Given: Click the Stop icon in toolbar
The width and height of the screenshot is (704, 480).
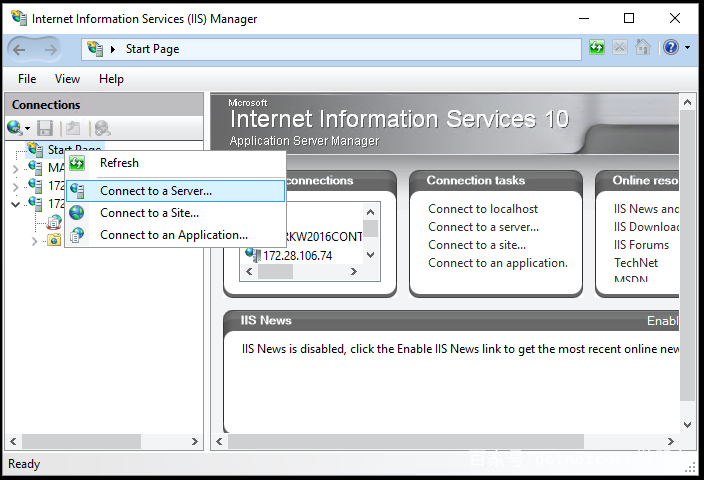Looking at the screenshot, I should [620, 47].
